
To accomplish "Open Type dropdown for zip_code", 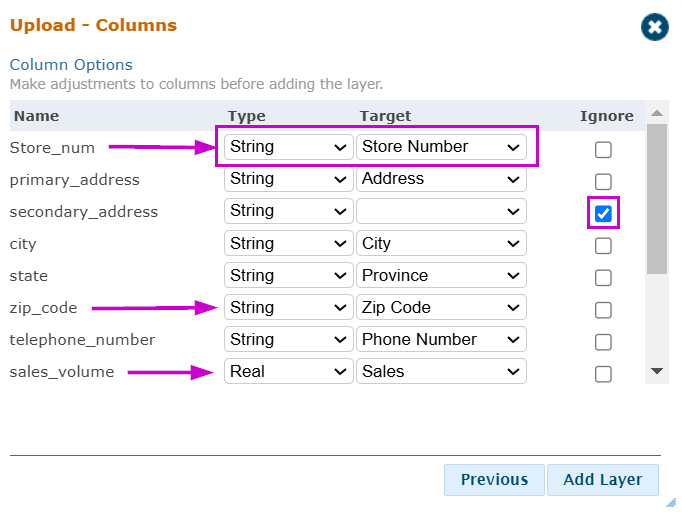I will coord(288,307).
